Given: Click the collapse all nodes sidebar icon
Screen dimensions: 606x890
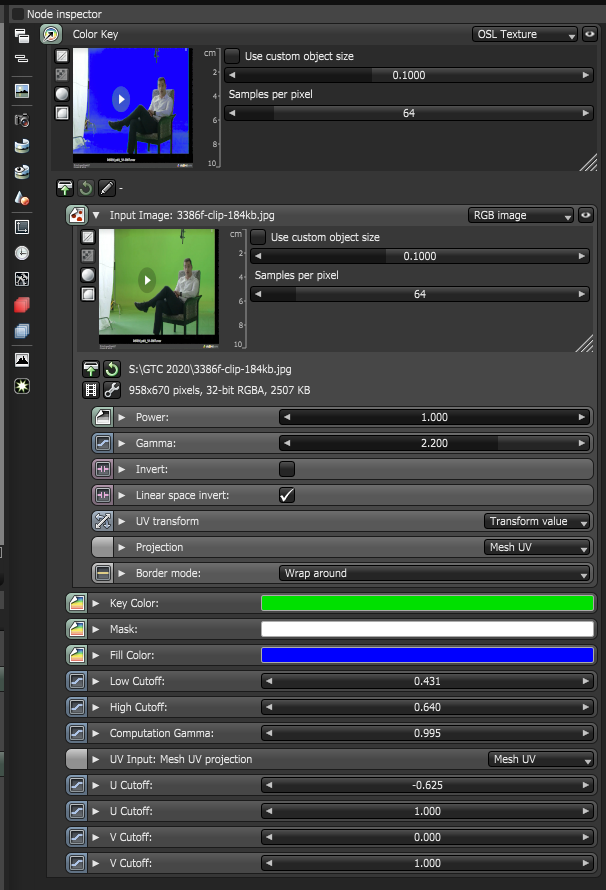Looking at the screenshot, I should pyautogui.click(x=22, y=58).
